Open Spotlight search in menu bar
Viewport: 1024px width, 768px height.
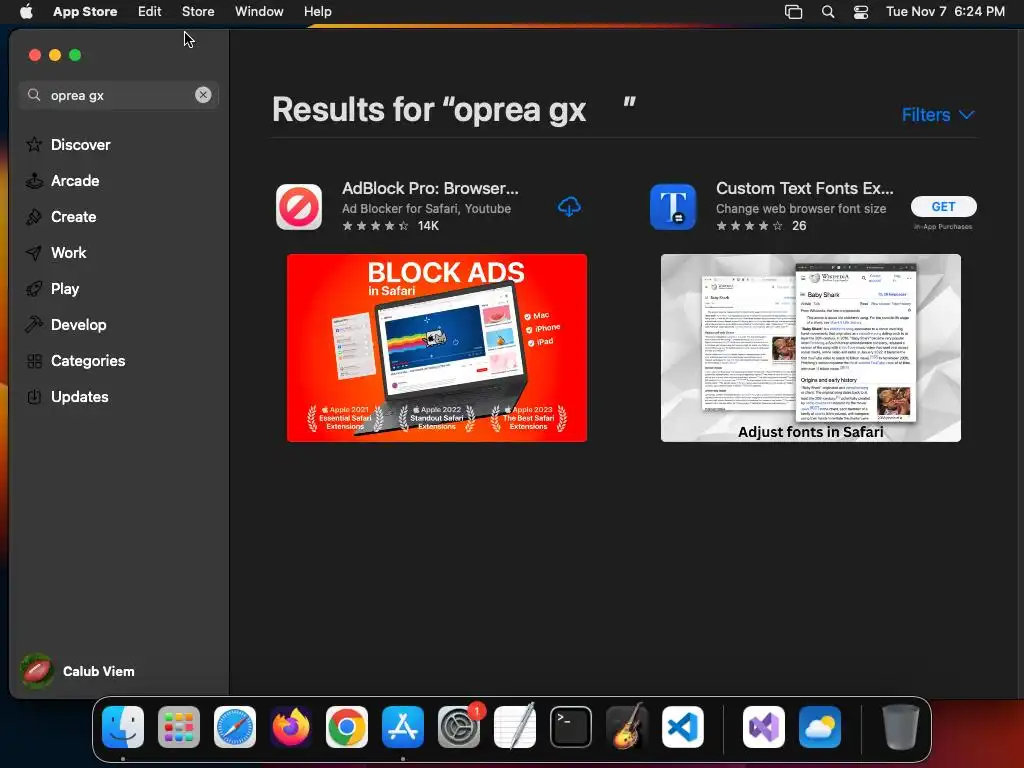pos(827,12)
